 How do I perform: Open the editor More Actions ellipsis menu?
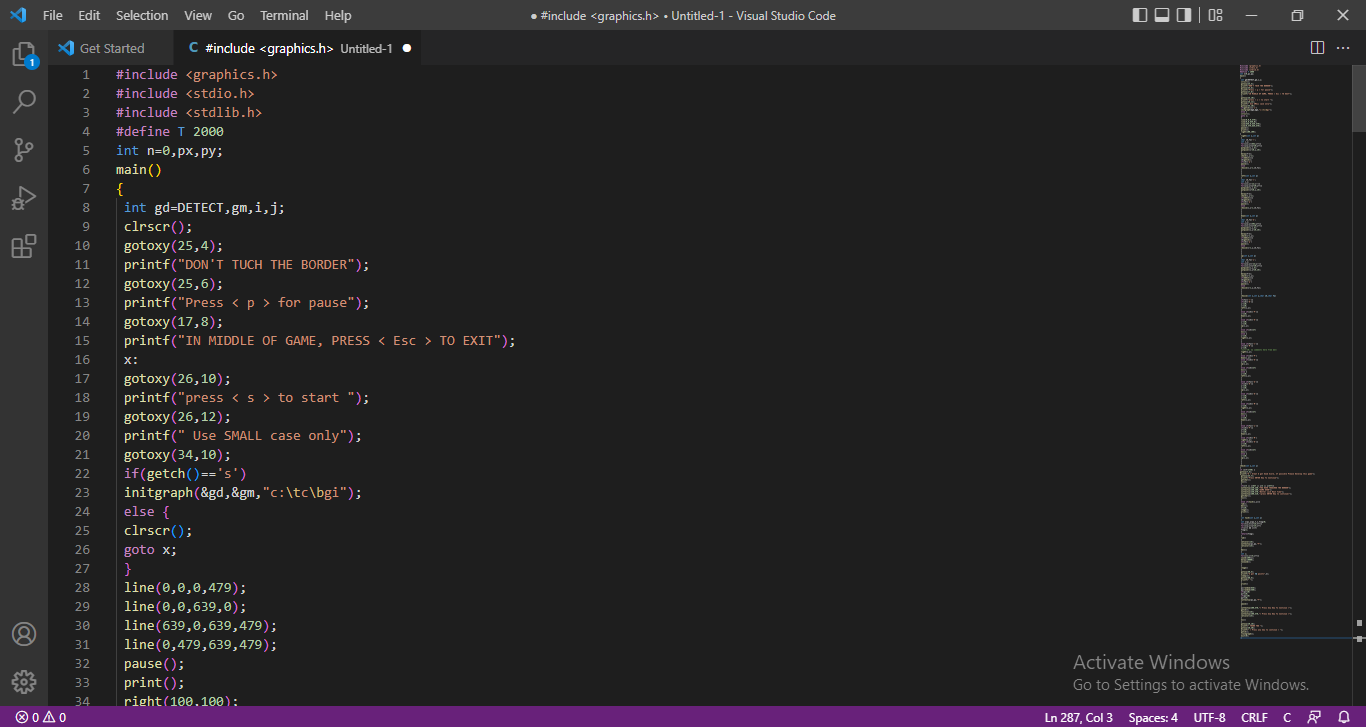1343,48
